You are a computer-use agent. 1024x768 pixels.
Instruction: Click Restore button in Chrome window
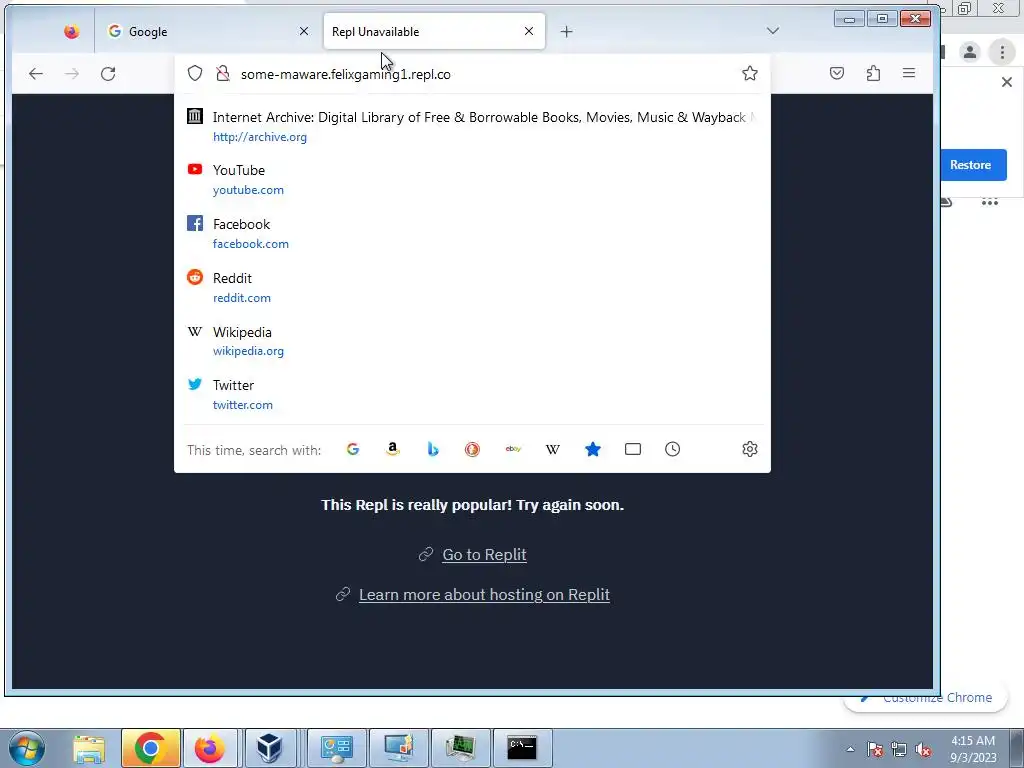973,165
